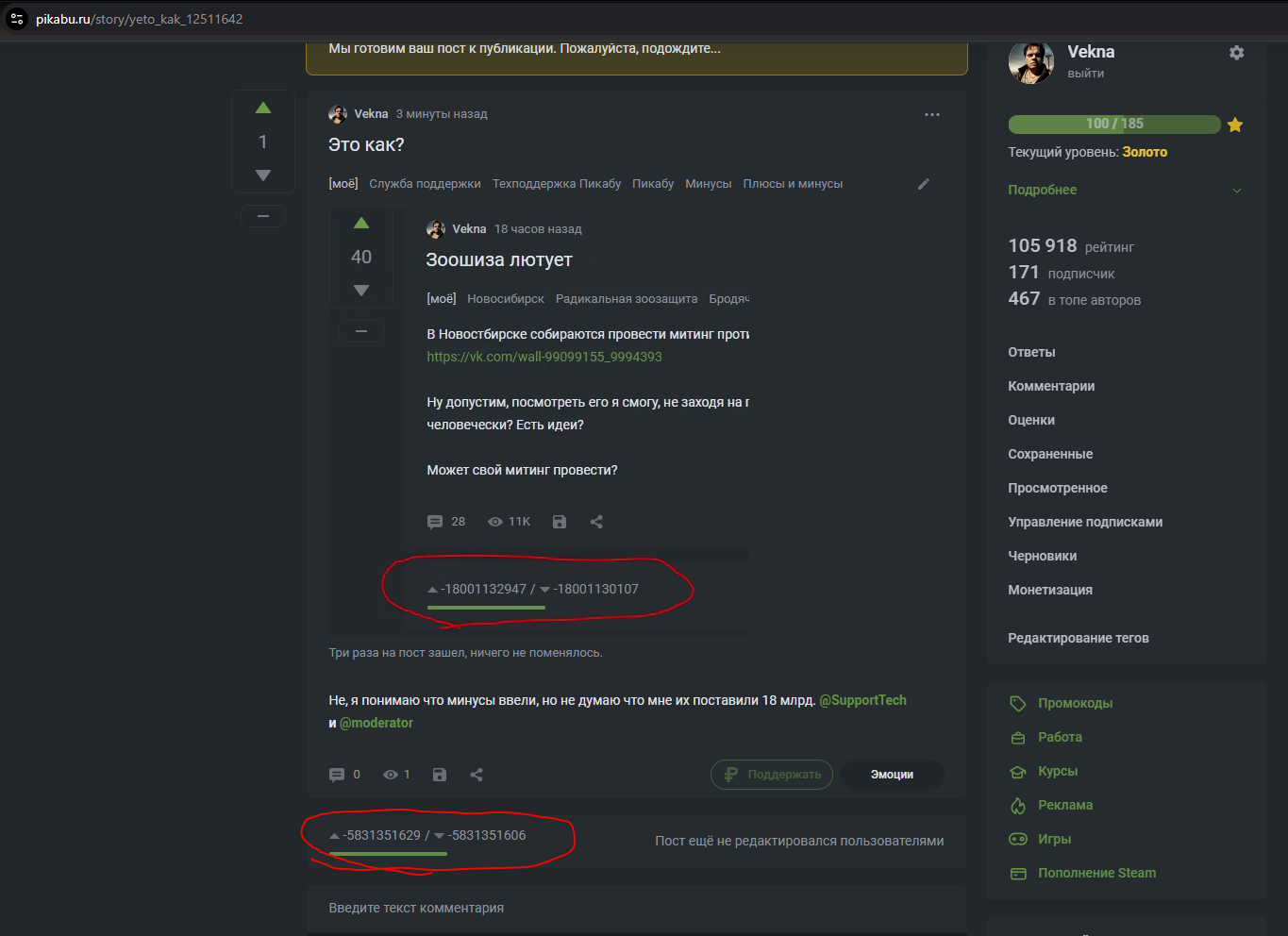Image resolution: width=1288 pixels, height=936 pixels.
Task: Click the pencil icon to edit tags
Action: 924,184
